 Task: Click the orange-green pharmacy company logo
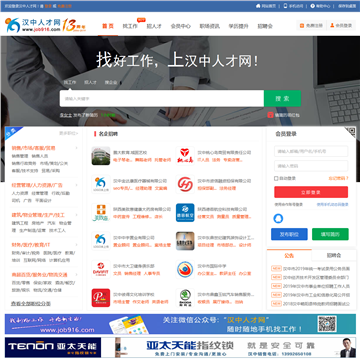tap(101, 213)
